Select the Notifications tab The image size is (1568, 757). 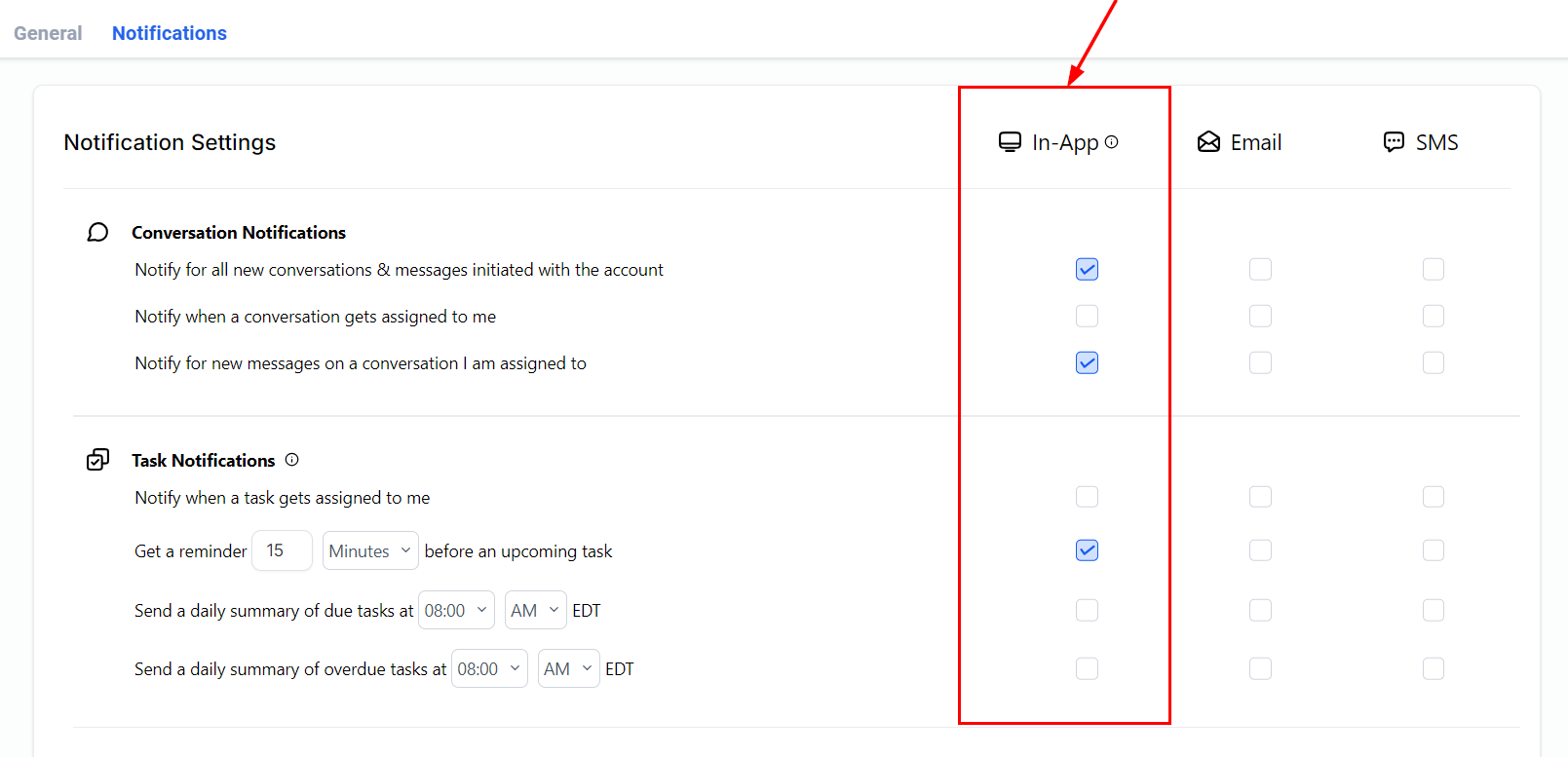pyautogui.click(x=170, y=33)
